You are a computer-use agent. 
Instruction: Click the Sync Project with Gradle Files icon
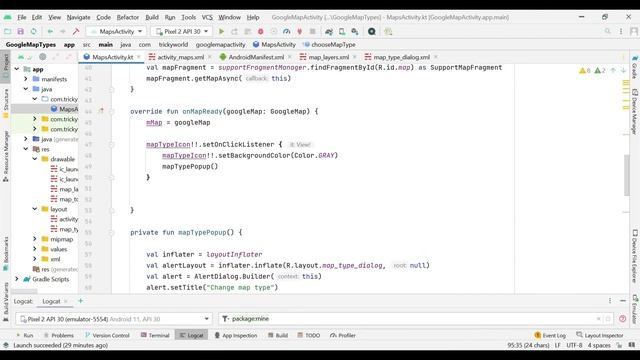(329, 31)
